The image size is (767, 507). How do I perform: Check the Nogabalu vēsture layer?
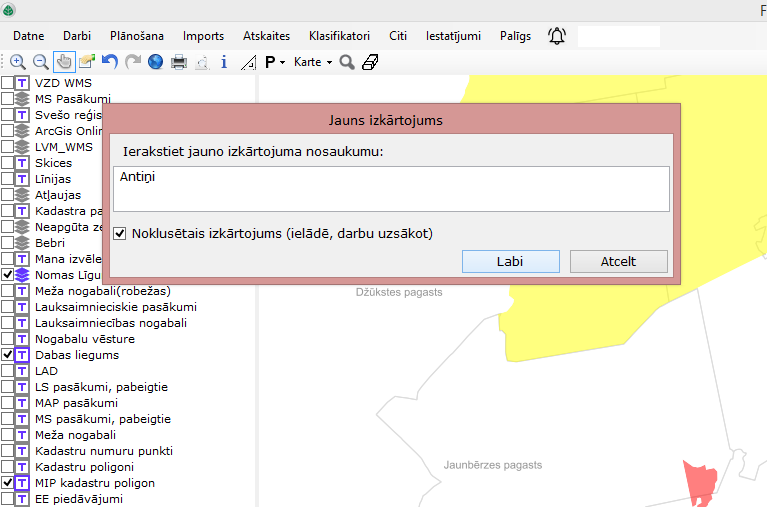(x=7, y=339)
